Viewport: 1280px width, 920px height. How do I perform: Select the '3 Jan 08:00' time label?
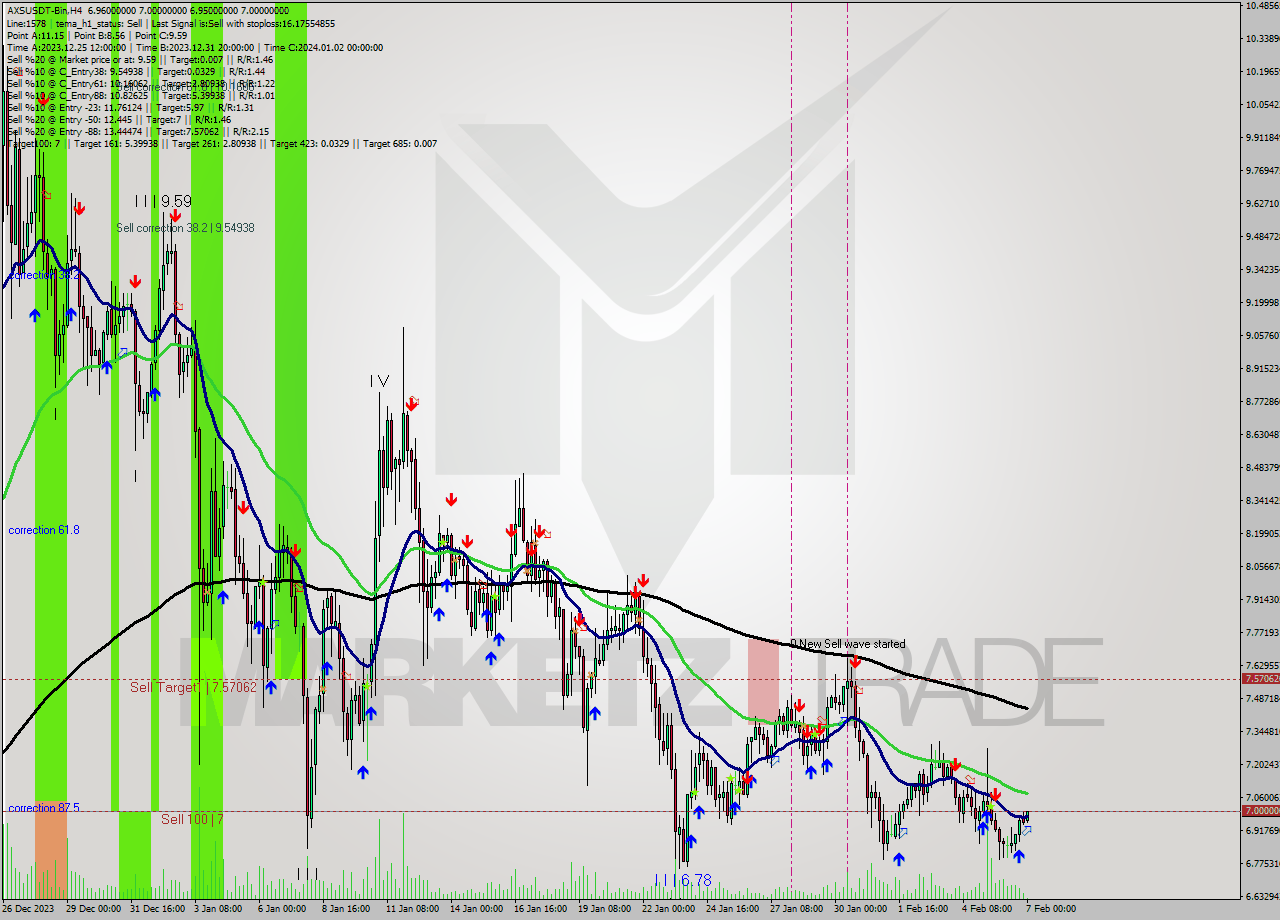[217, 909]
